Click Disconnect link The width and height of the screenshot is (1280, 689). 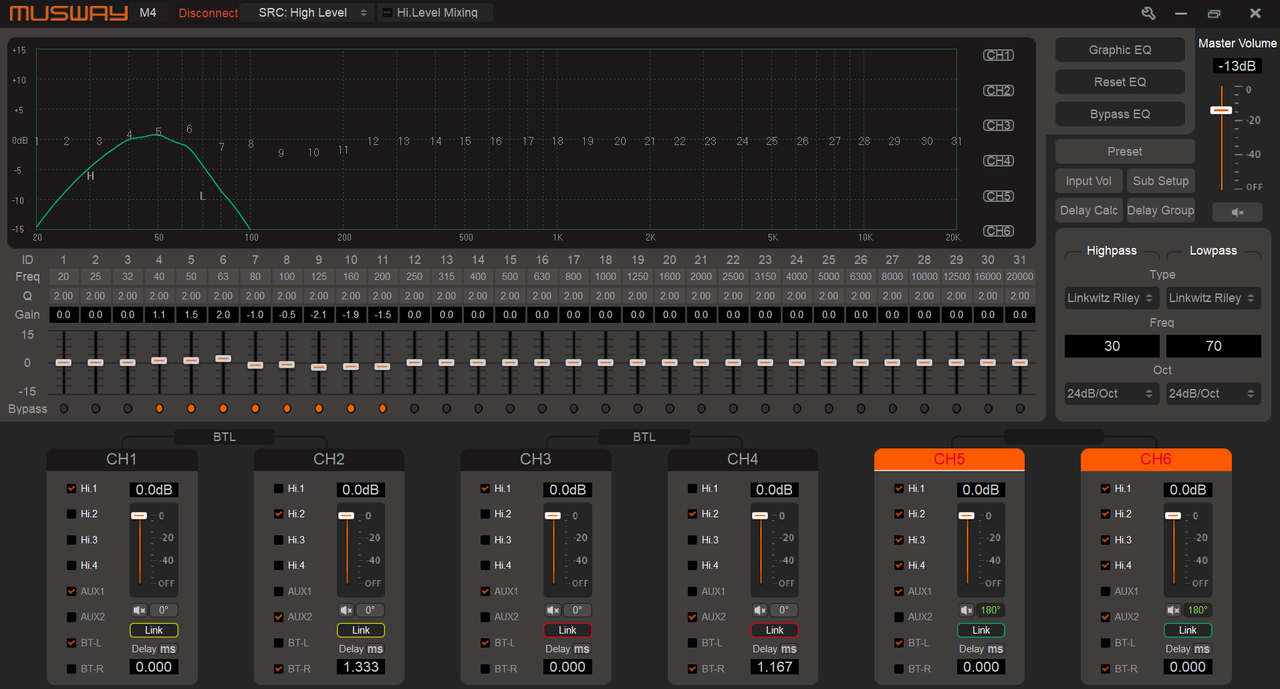click(x=208, y=13)
